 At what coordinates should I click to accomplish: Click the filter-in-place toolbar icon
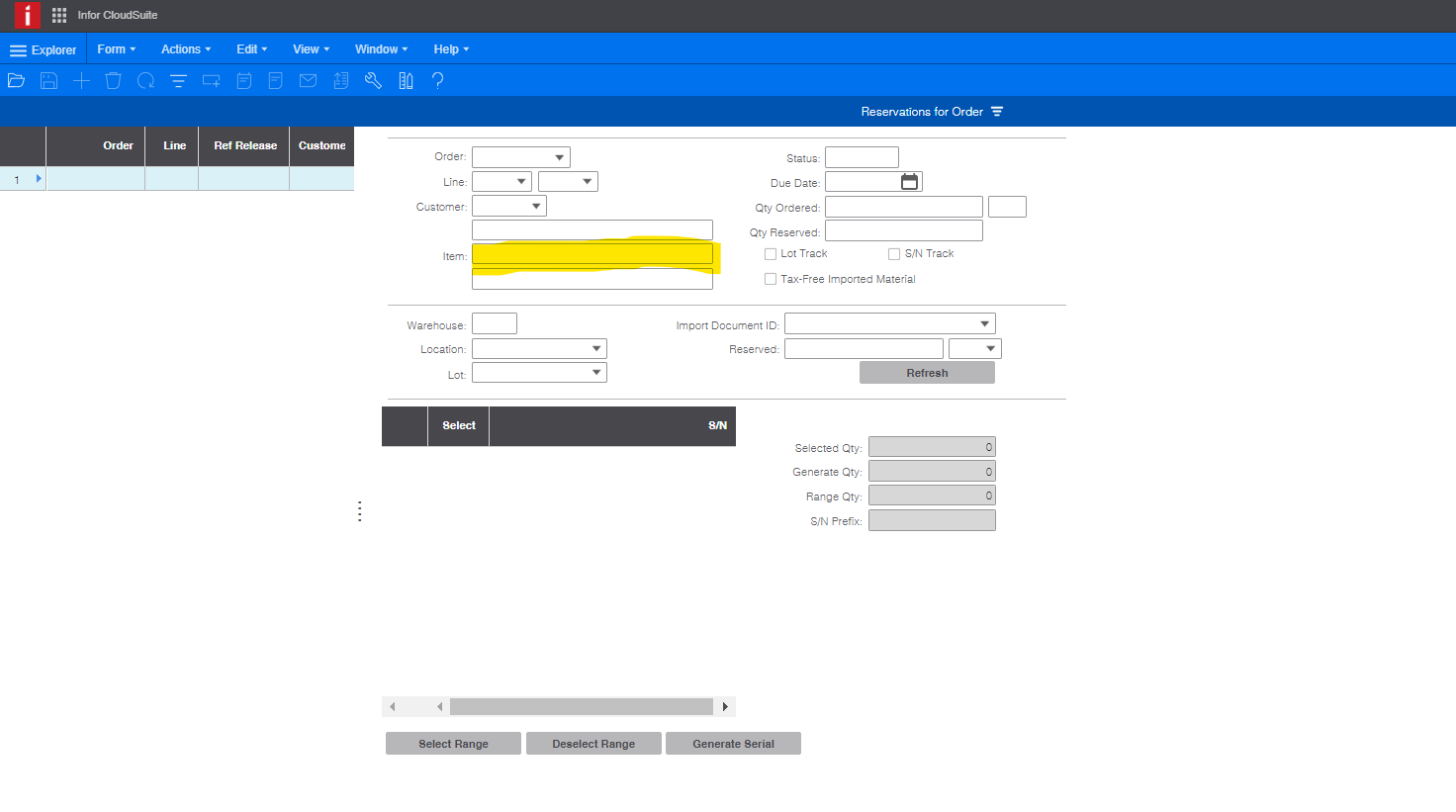point(178,81)
